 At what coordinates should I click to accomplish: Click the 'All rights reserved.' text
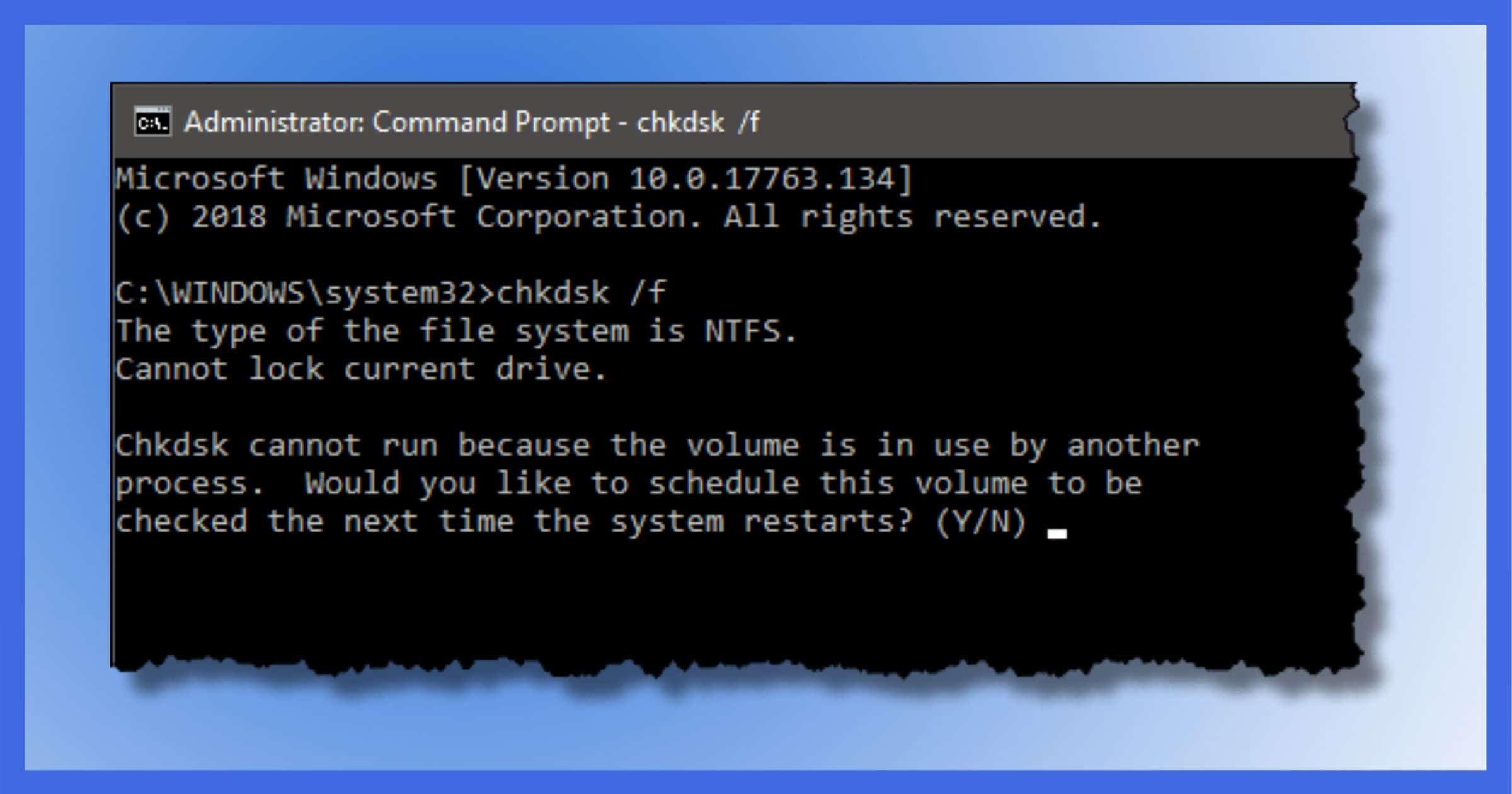(912, 217)
